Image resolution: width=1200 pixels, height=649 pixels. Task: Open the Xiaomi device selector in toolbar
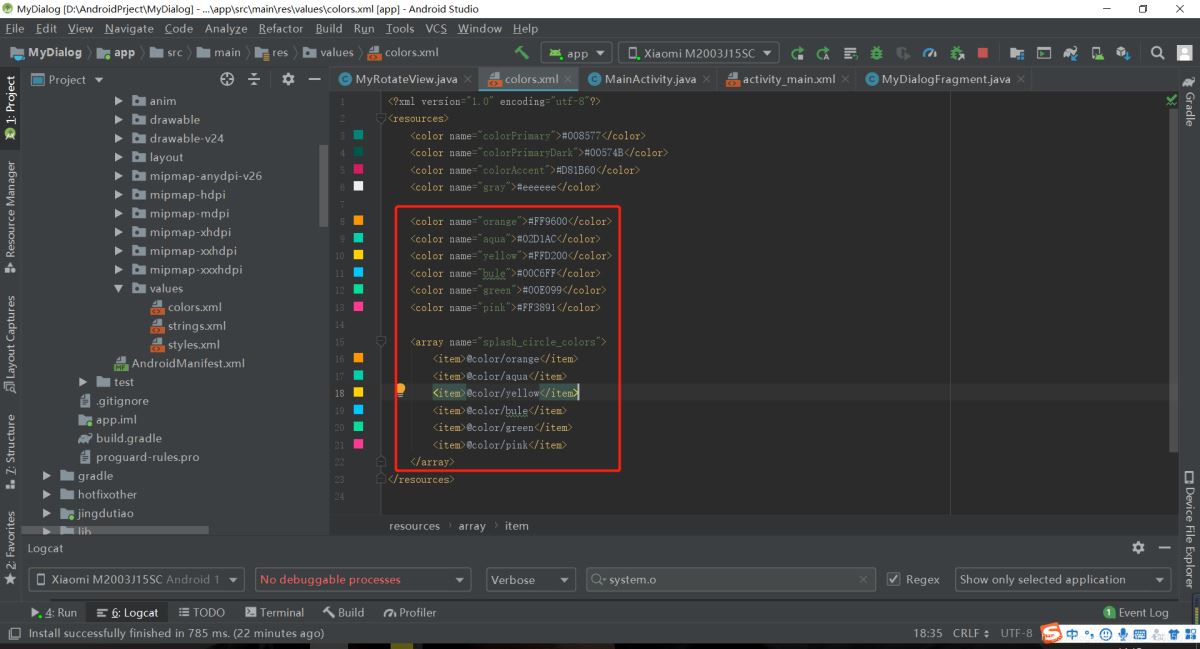(x=698, y=53)
